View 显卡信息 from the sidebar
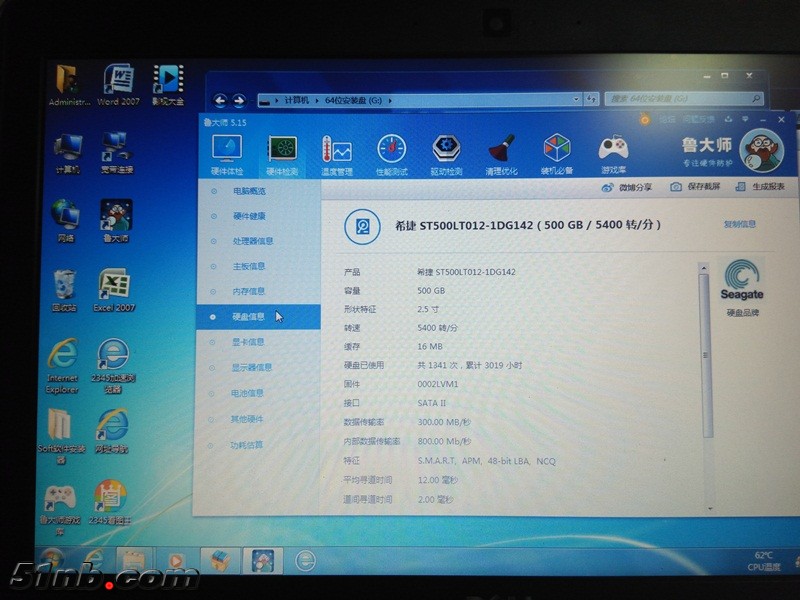 [249, 342]
